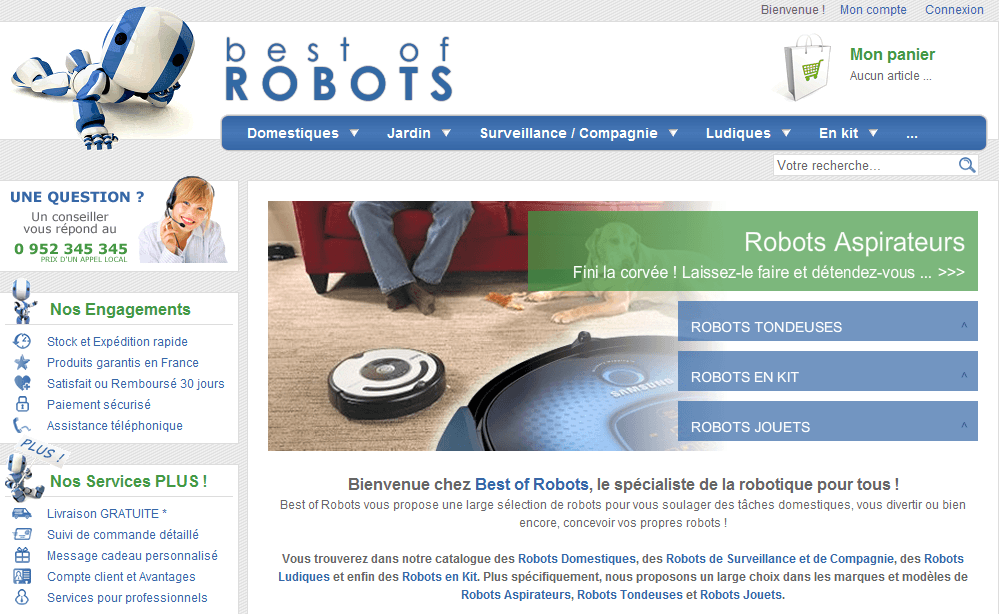This screenshot has width=999, height=614.
Task: Follow Robots de Surveillance et de Compagnie link
Action: (780, 559)
